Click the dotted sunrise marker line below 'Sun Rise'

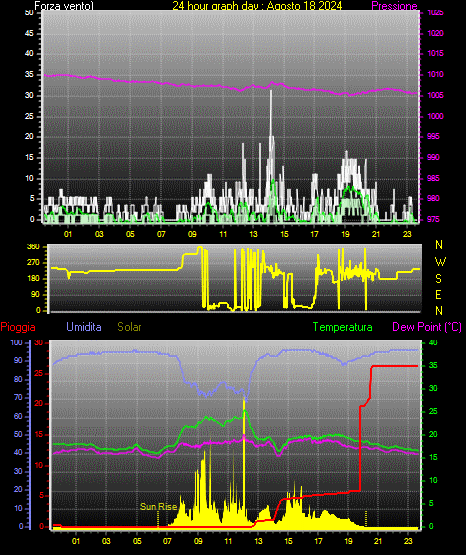tap(158, 519)
